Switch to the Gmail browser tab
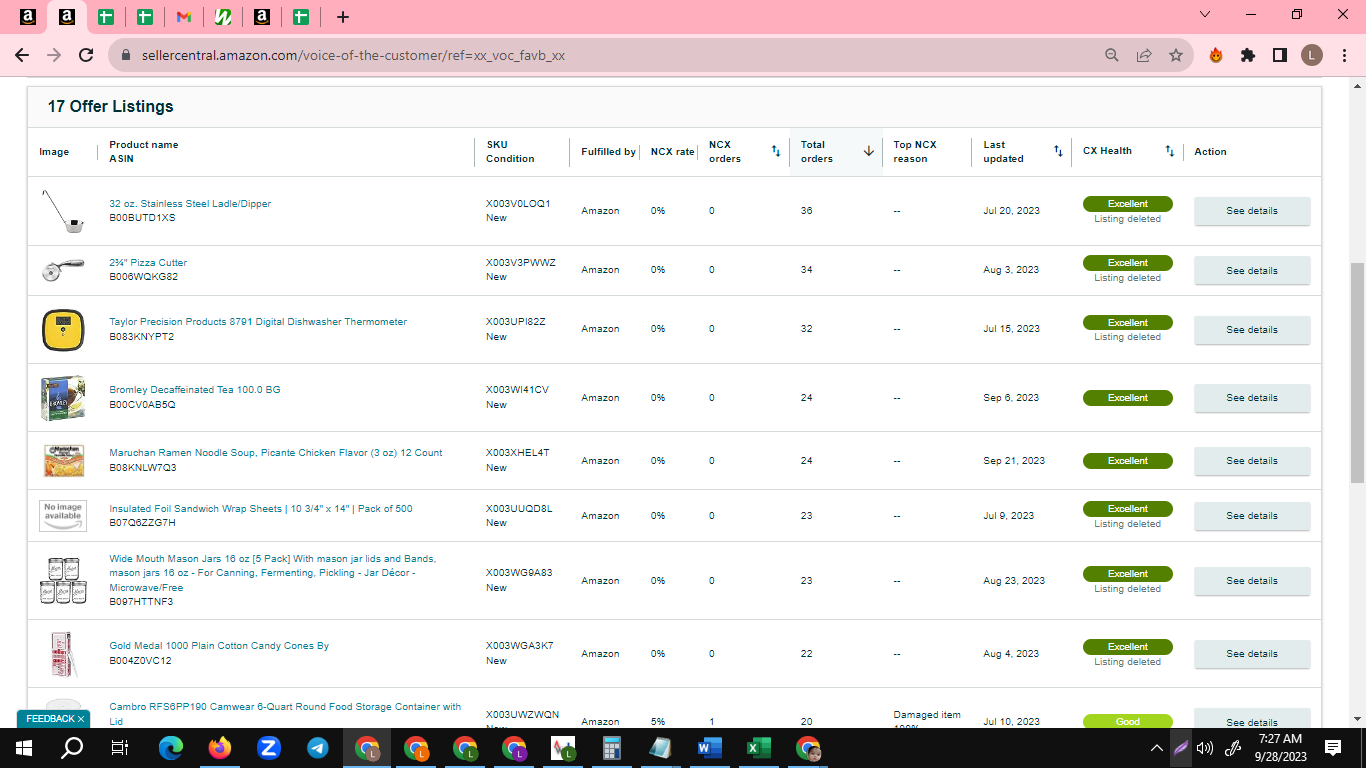The image size is (1366, 768). (x=183, y=17)
